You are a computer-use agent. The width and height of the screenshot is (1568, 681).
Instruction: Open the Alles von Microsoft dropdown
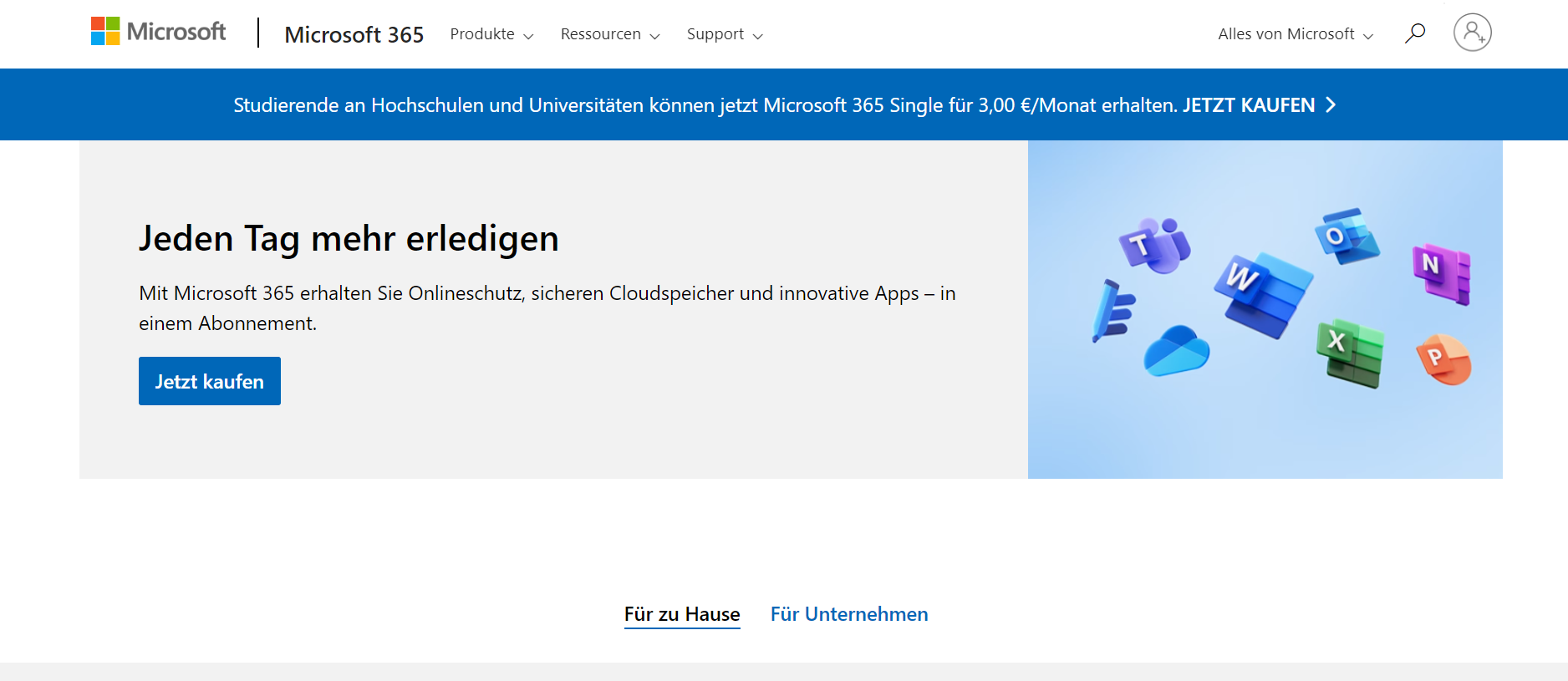pos(1296,34)
